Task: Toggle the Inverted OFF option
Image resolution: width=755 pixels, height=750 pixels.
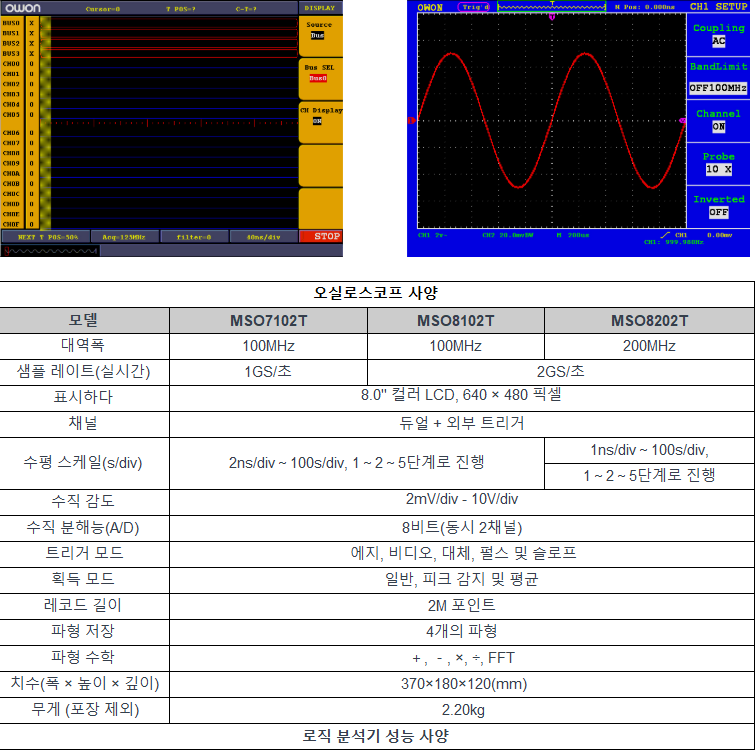Action: 718,206
